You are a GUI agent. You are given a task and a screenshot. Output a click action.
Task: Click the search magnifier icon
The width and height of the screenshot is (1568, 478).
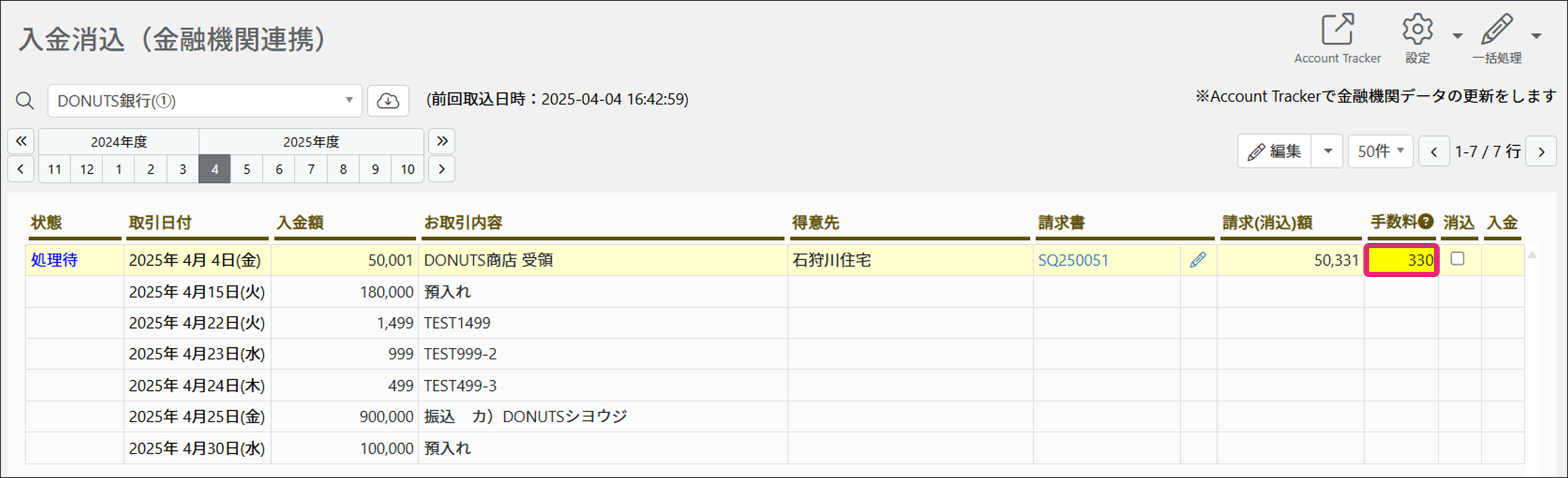click(x=25, y=101)
